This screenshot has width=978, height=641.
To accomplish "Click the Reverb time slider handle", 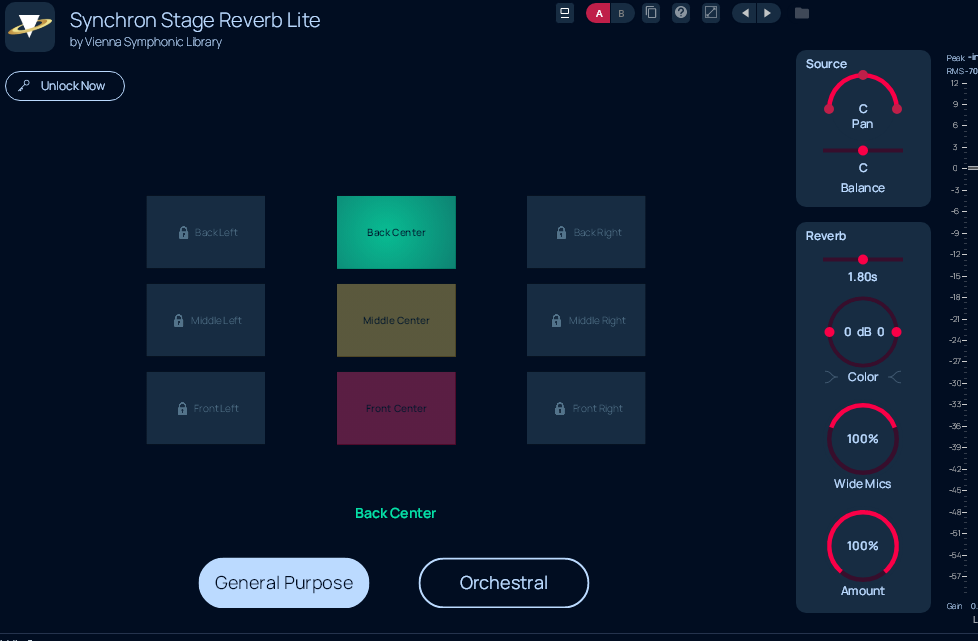I will coord(863,259).
